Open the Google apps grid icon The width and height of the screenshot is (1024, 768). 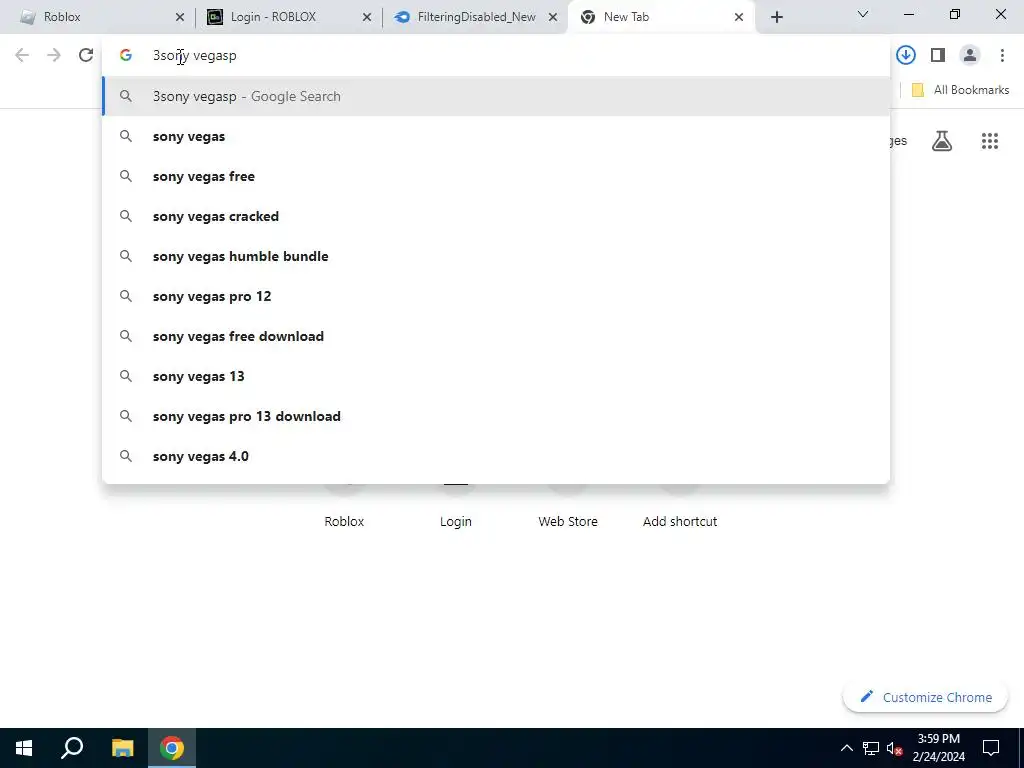[x=989, y=141]
